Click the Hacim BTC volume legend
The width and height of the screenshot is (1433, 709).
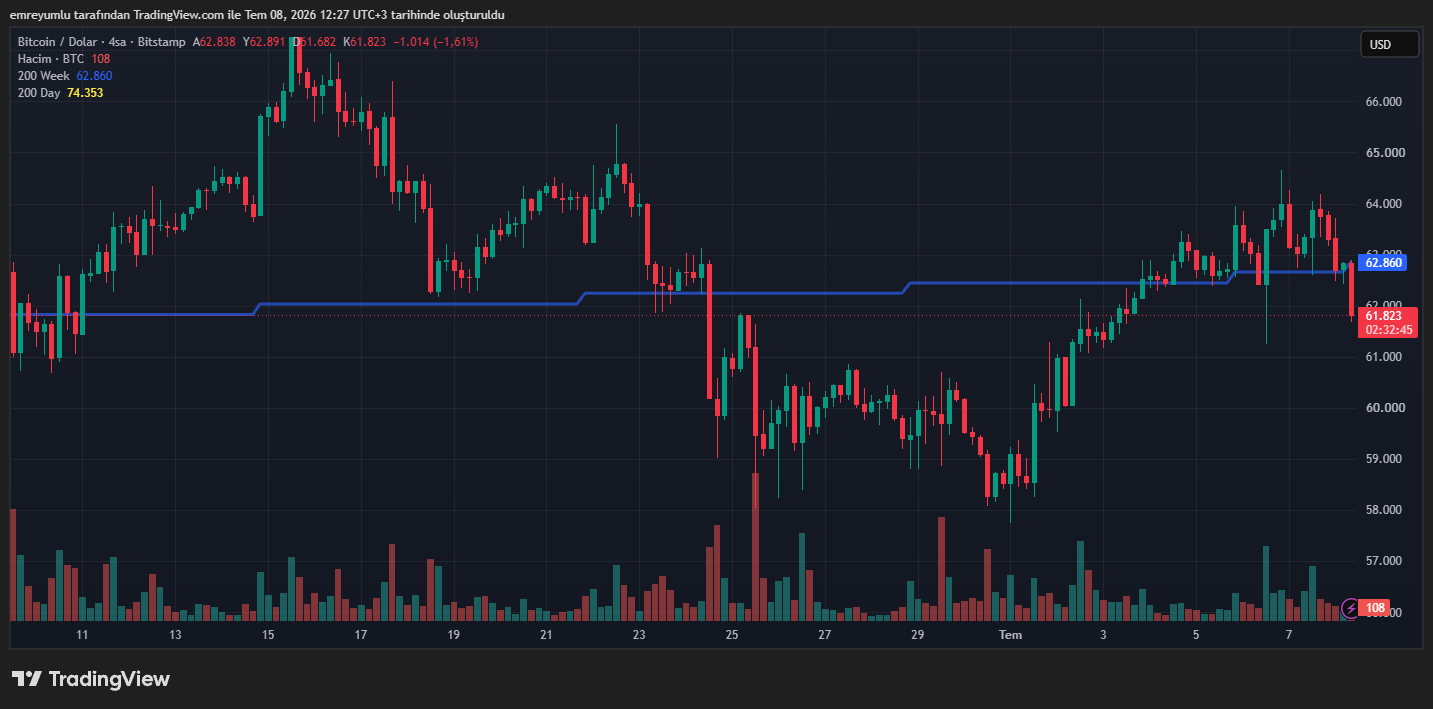point(64,59)
